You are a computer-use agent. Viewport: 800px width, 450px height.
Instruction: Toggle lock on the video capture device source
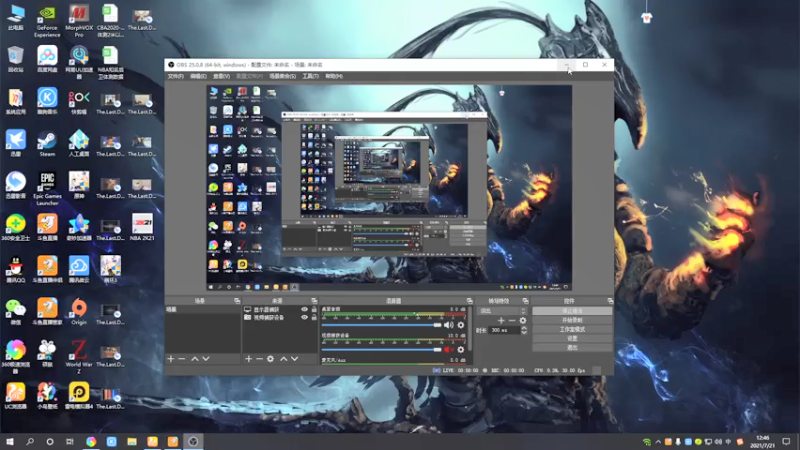click(x=314, y=317)
